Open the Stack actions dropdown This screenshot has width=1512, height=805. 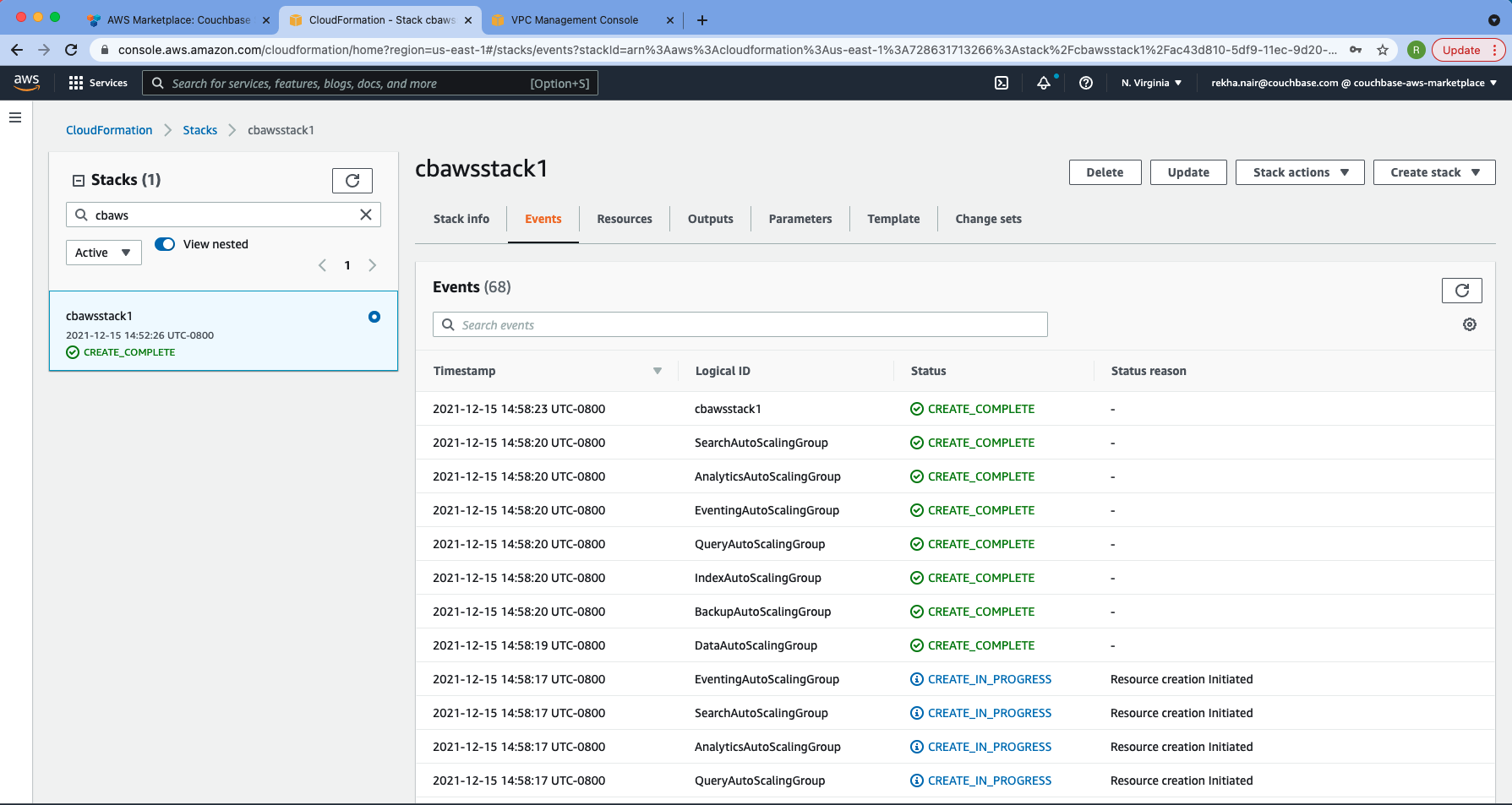click(x=1299, y=171)
